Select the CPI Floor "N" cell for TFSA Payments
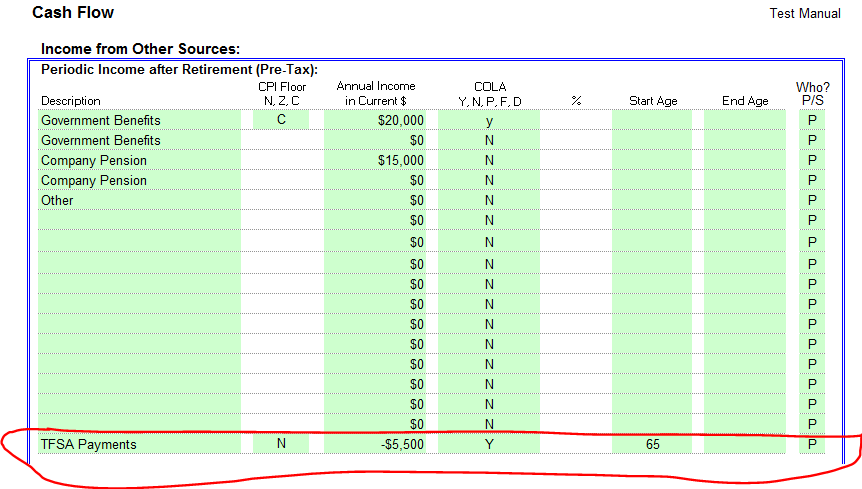 (x=281, y=444)
